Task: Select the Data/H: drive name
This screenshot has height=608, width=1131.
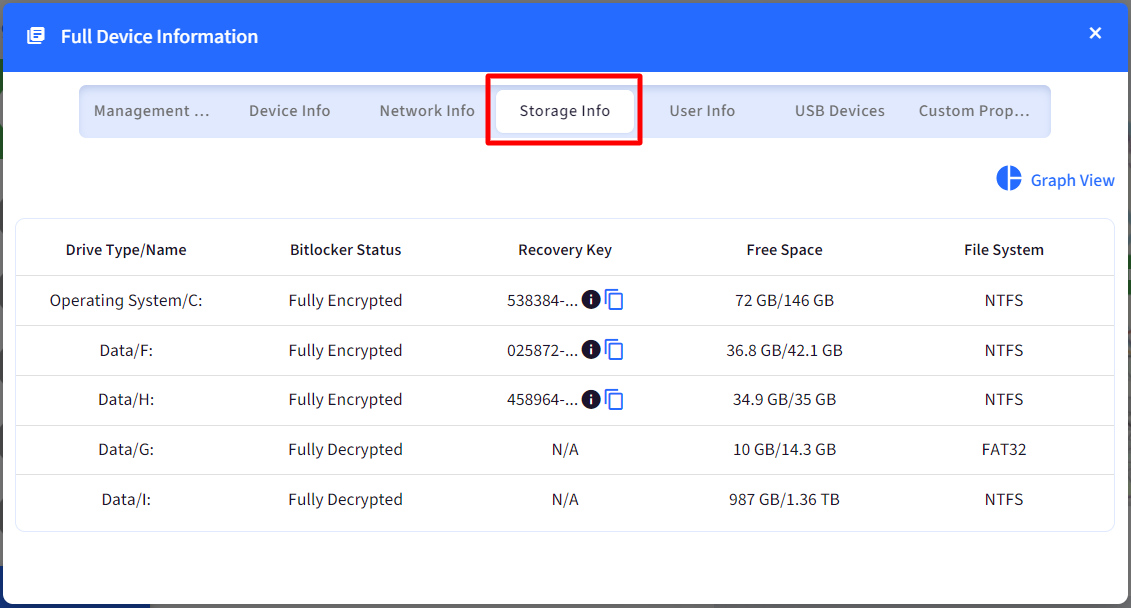Action: pos(126,400)
